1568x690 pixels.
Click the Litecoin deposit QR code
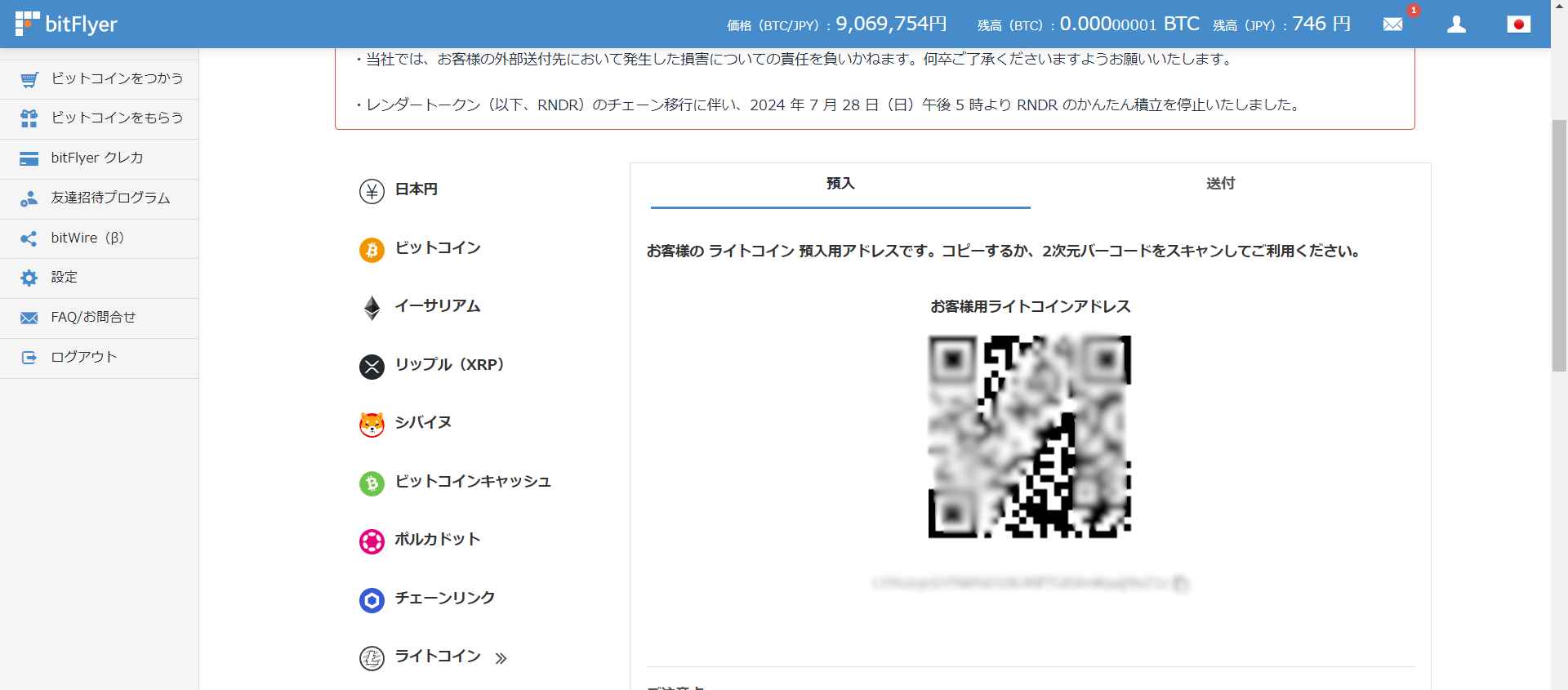pyautogui.click(x=1030, y=436)
